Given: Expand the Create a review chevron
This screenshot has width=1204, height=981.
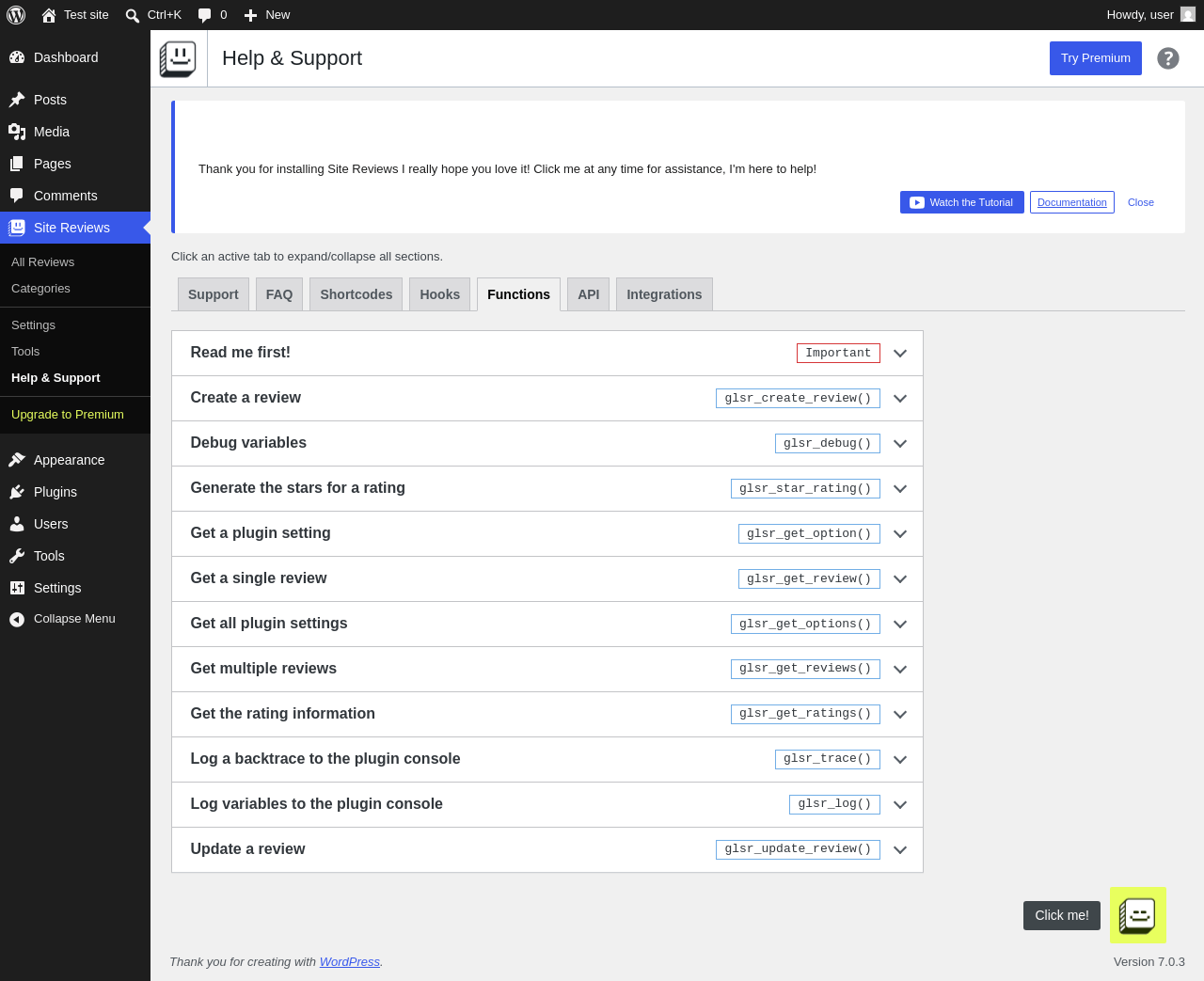Looking at the screenshot, I should pyautogui.click(x=900, y=398).
